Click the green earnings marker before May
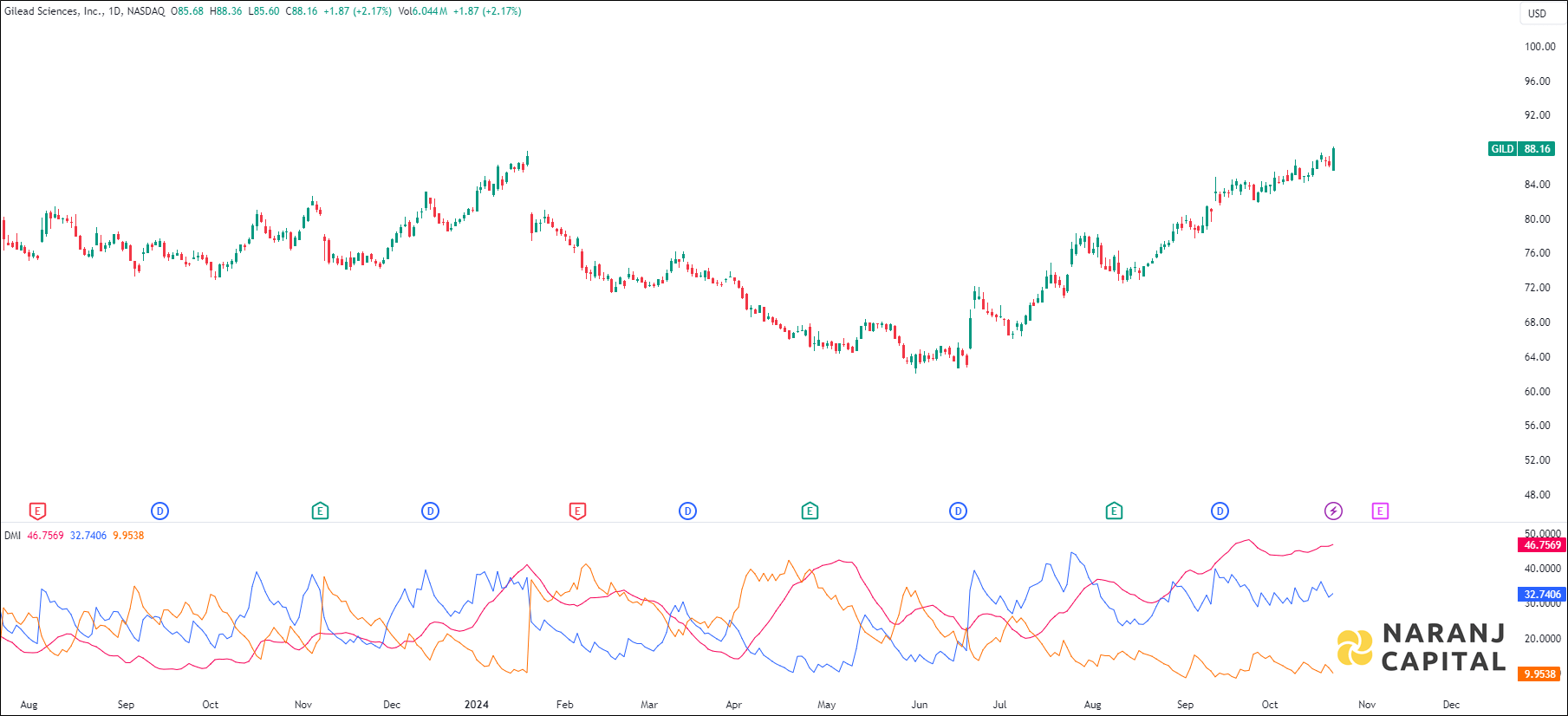Screen dimensions: 1568x716 810,511
